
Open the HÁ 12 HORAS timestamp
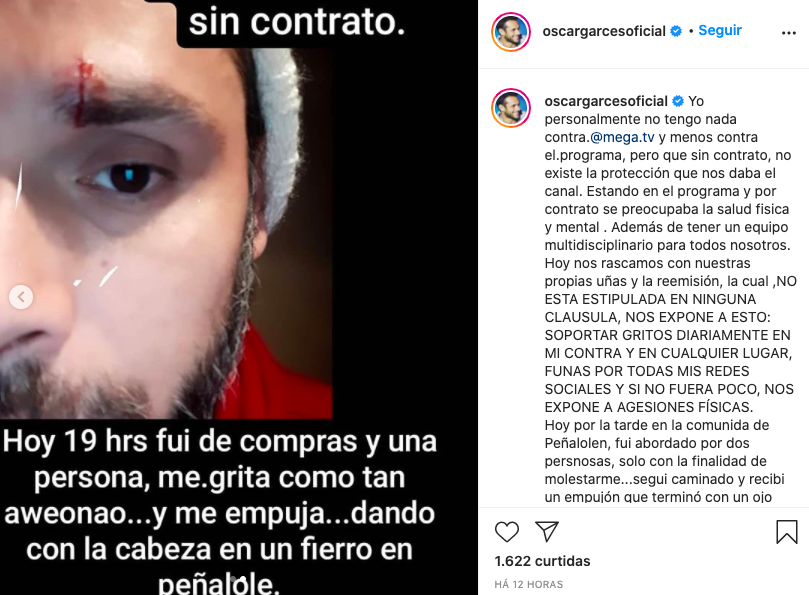(x=528, y=584)
